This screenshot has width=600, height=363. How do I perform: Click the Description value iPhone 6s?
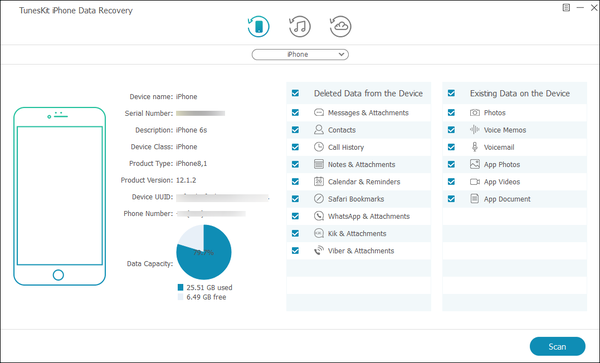(191, 130)
